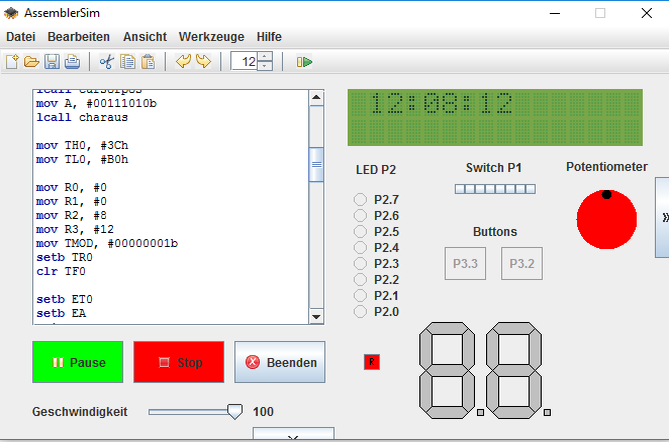669x442 pixels.
Task: Click the Geschwindigkeit speed slider handle
Action: coord(235,411)
